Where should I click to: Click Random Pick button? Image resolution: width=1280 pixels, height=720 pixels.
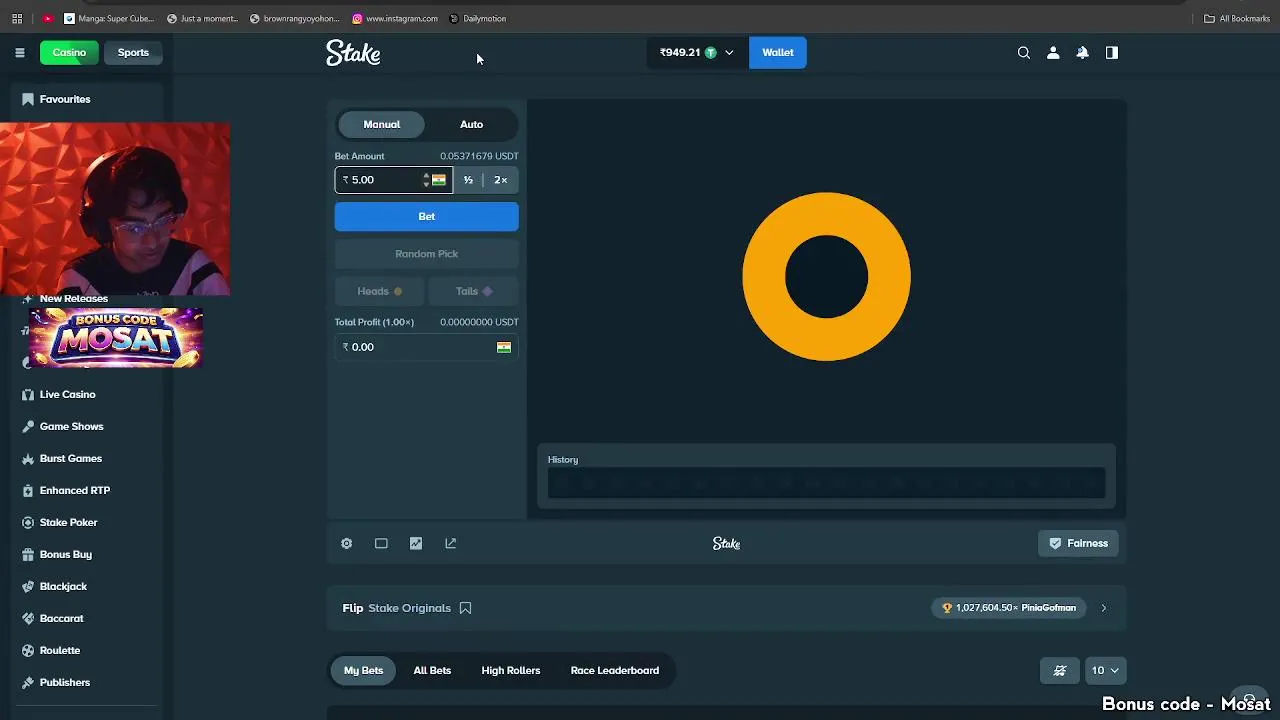coord(427,254)
